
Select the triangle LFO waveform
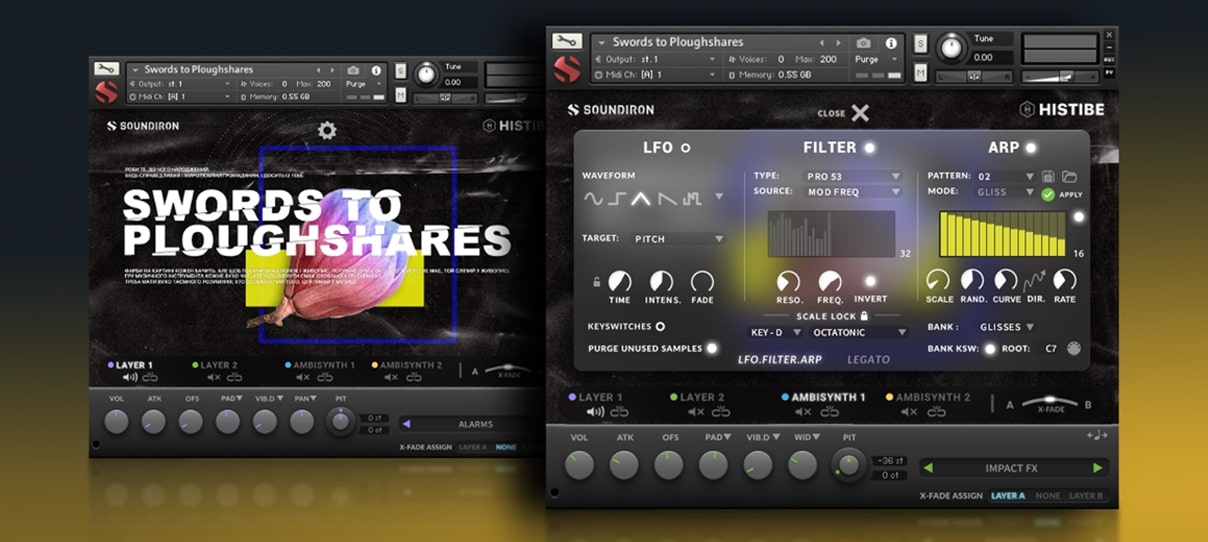[x=641, y=198]
